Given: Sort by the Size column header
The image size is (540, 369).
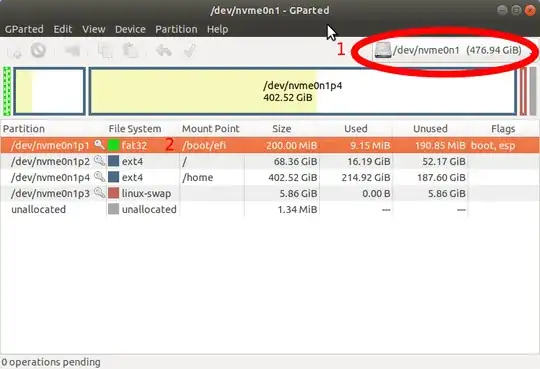Looking at the screenshot, I should (x=282, y=129).
